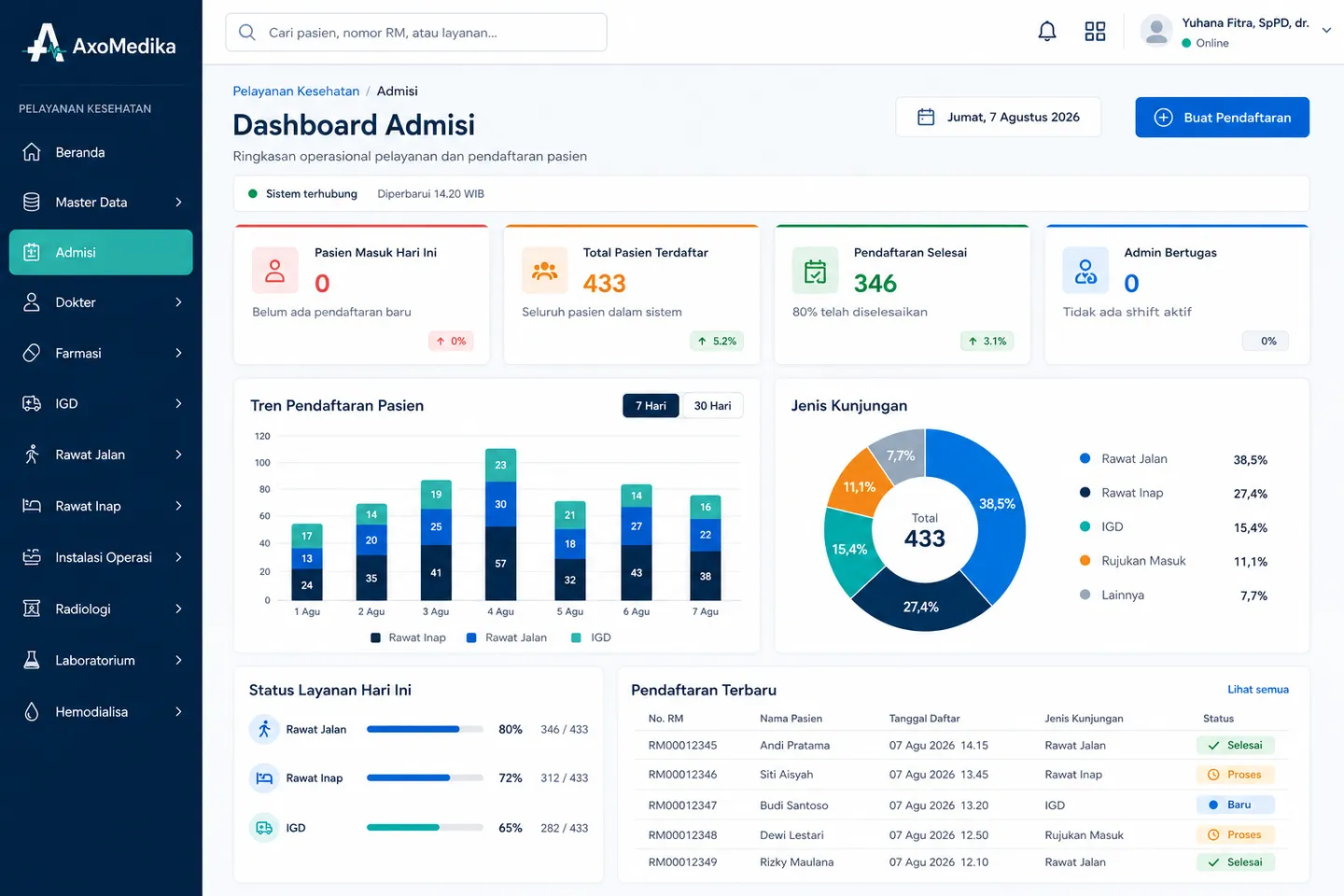Open the Lihat semua link
The width and height of the screenshot is (1344, 896).
tap(1258, 690)
